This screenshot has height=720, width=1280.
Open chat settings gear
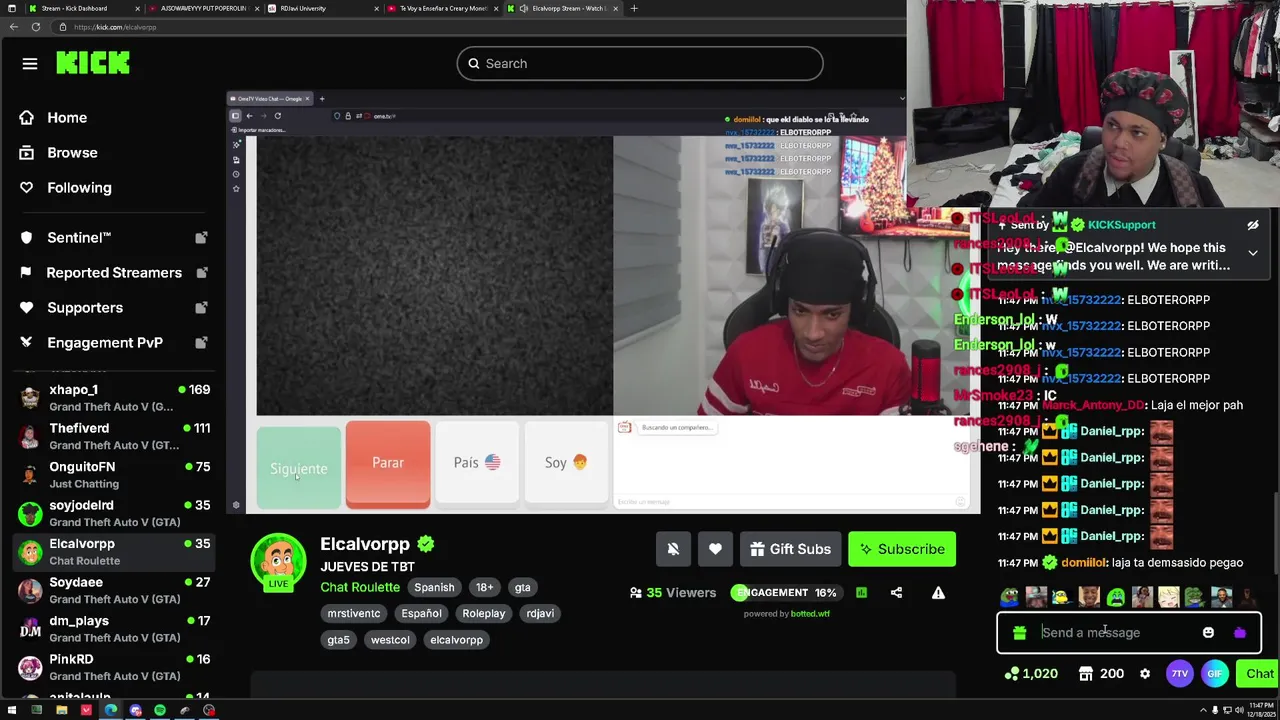[1145, 674]
